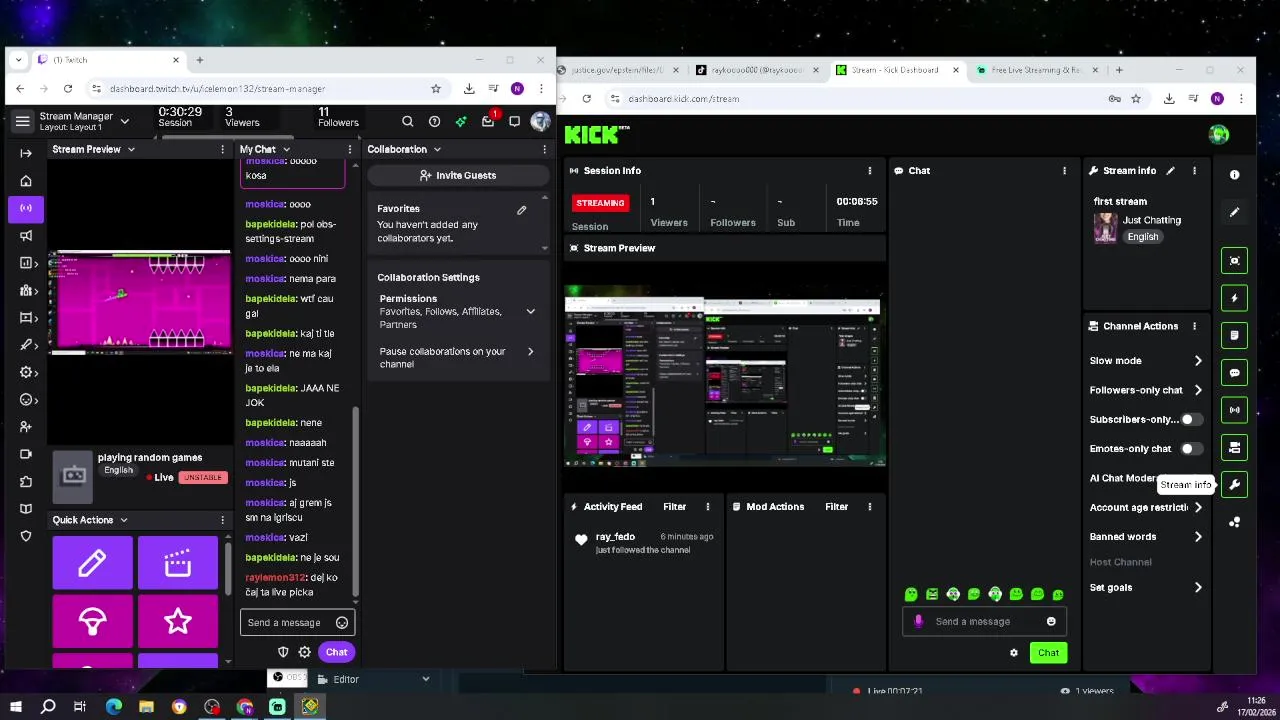The width and height of the screenshot is (1280, 720).
Task: Switch to Free Live Streaming browser tab
Action: [x=1036, y=70]
